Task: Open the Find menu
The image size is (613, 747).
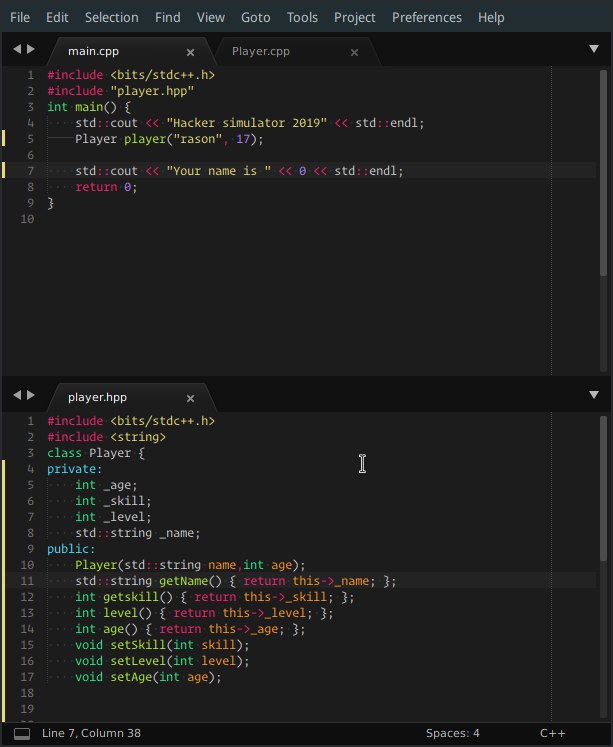Action: pyautogui.click(x=168, y=18)
